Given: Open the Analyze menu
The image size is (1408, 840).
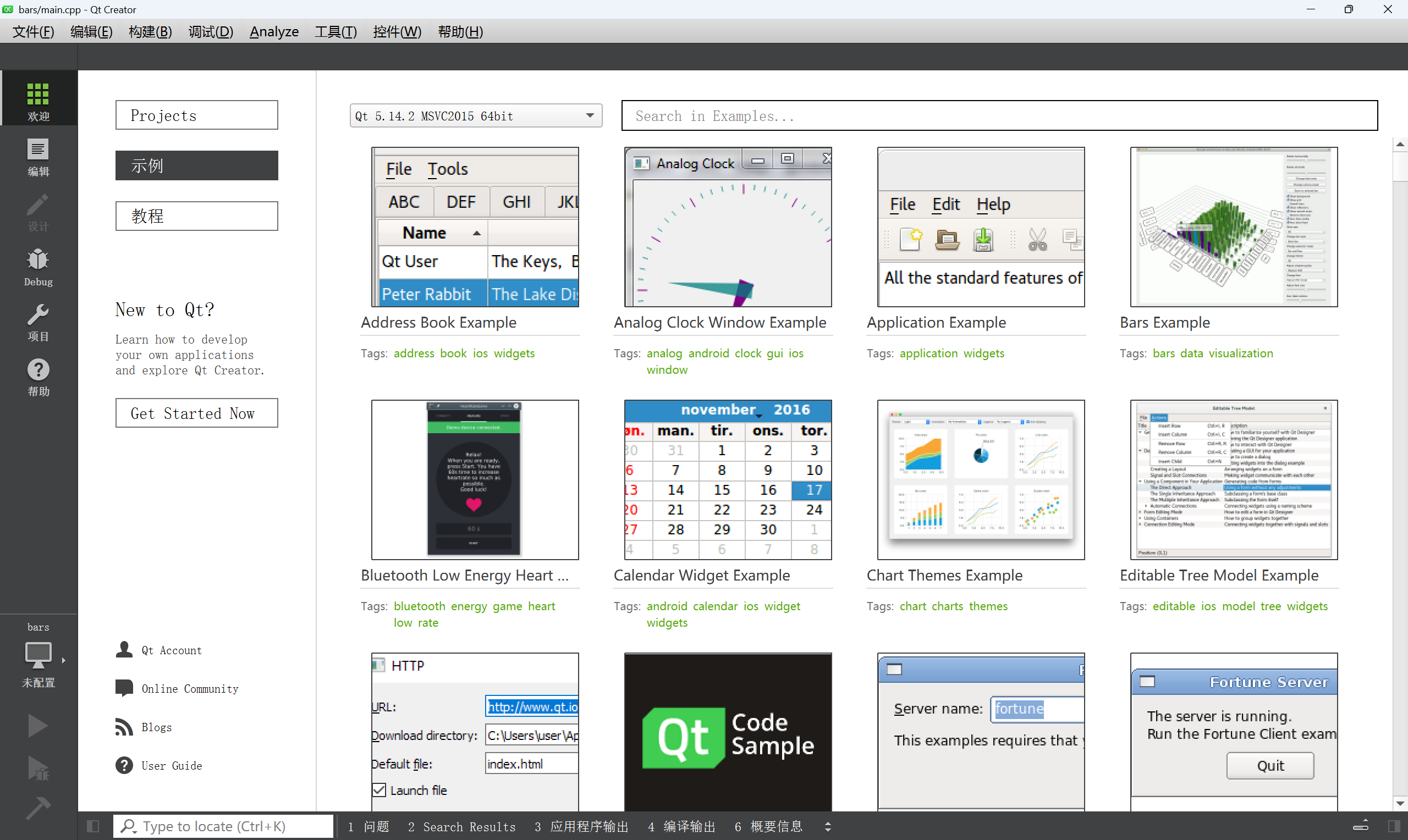Looking at the screenshot, I should [274, 32].
